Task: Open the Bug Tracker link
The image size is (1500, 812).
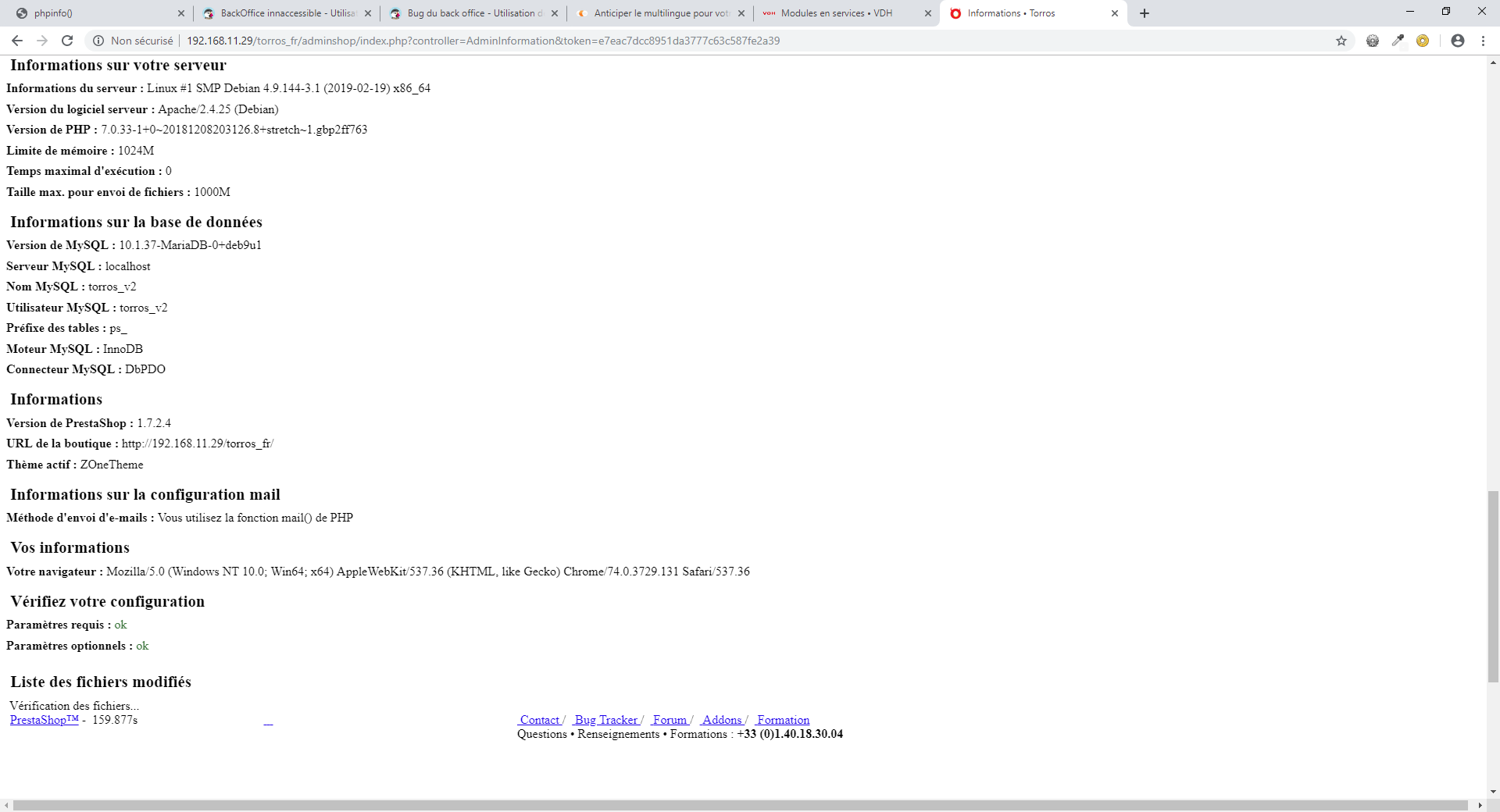Action: point(606,720)
